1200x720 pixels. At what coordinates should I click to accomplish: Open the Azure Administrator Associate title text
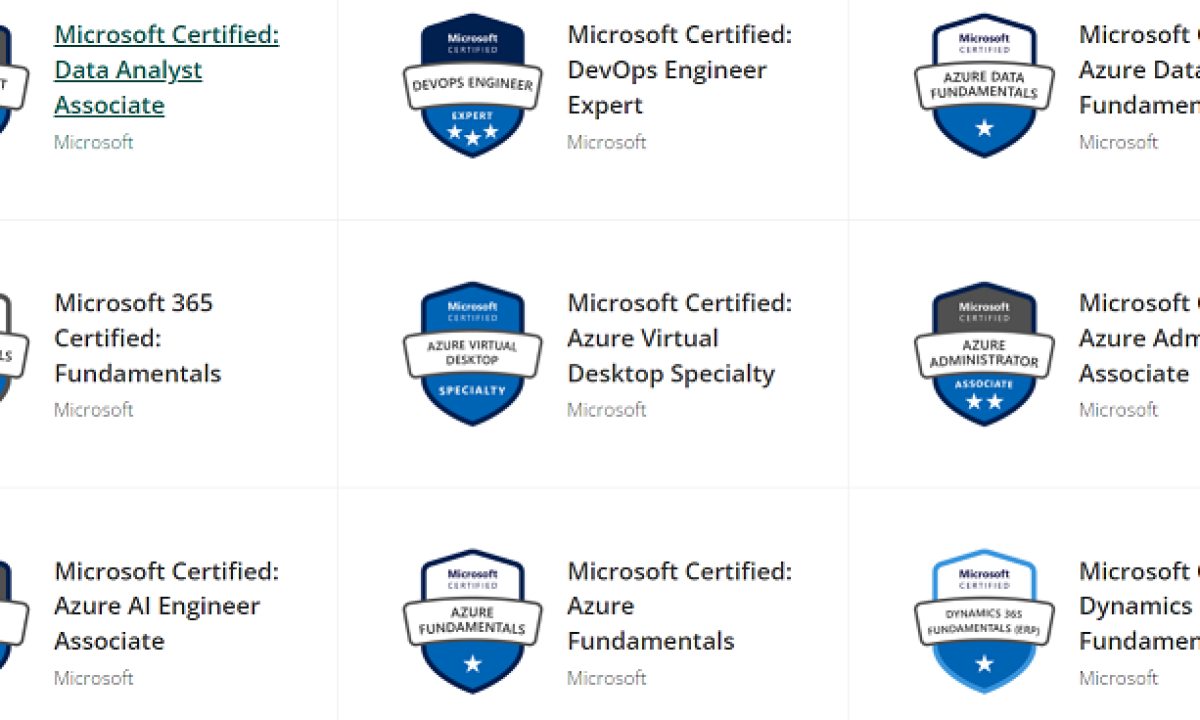[x=1138, y=338]
